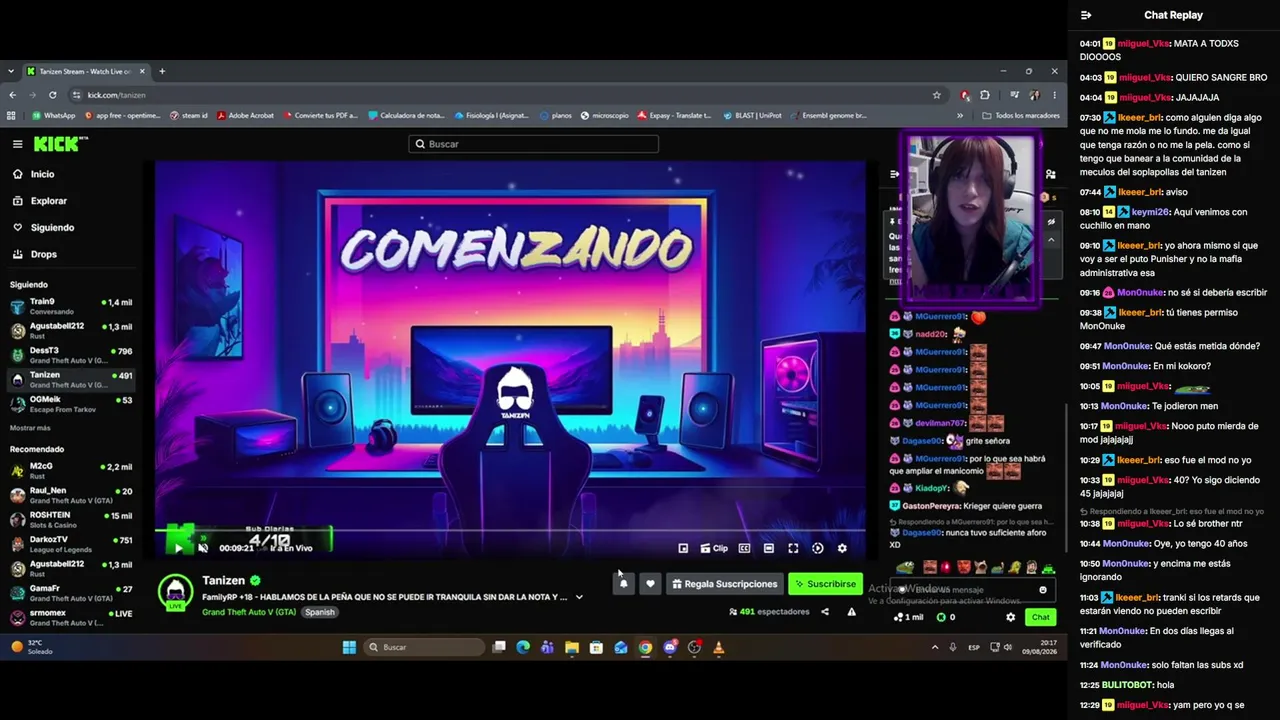Click the Chrome back arrow

coord(12,95)
